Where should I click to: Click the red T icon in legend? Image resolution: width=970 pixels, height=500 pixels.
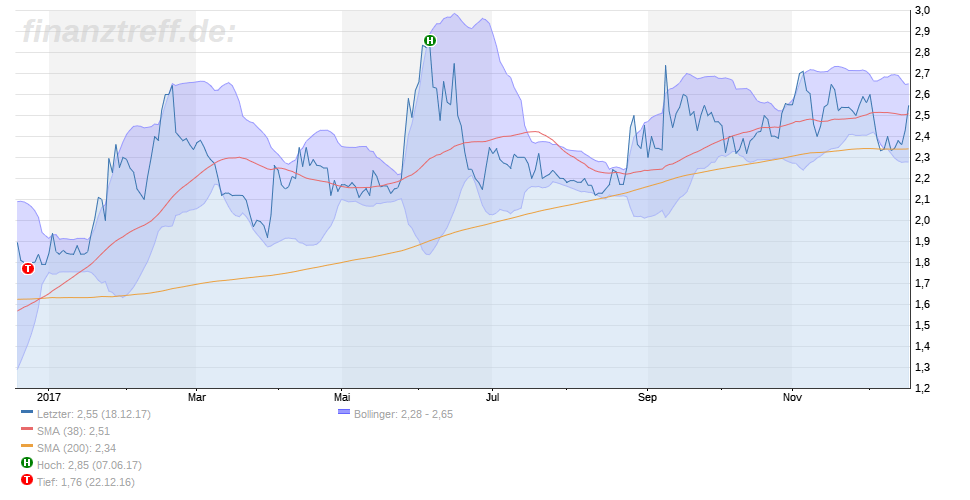click(27, 481)
